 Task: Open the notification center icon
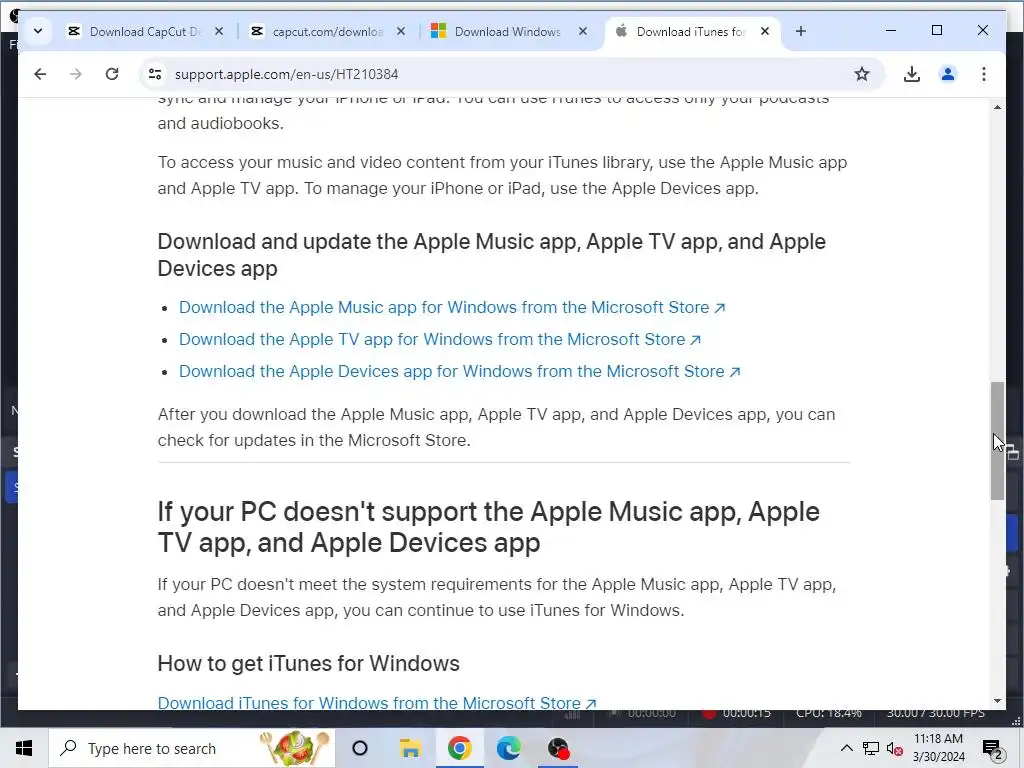click(993, 749)
